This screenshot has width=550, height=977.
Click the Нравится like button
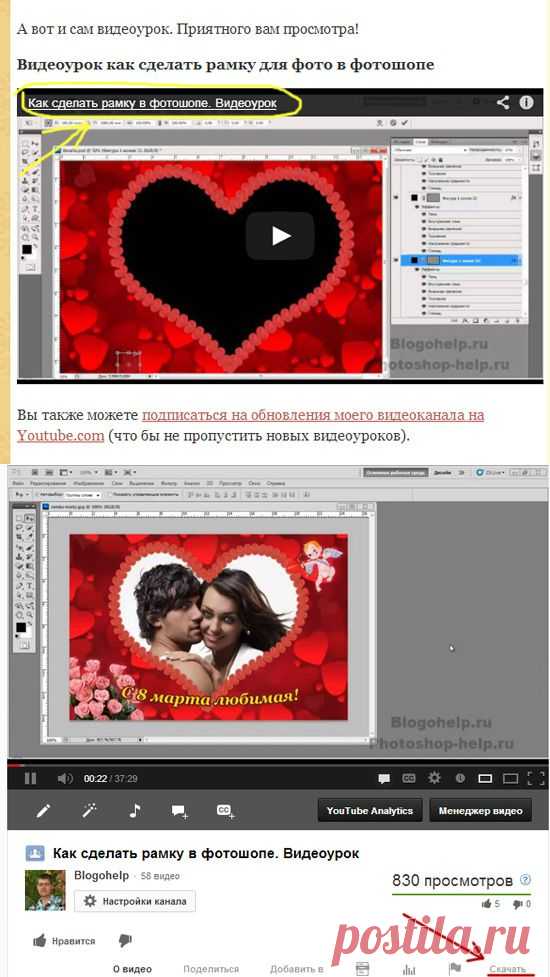tap(65, 941)
